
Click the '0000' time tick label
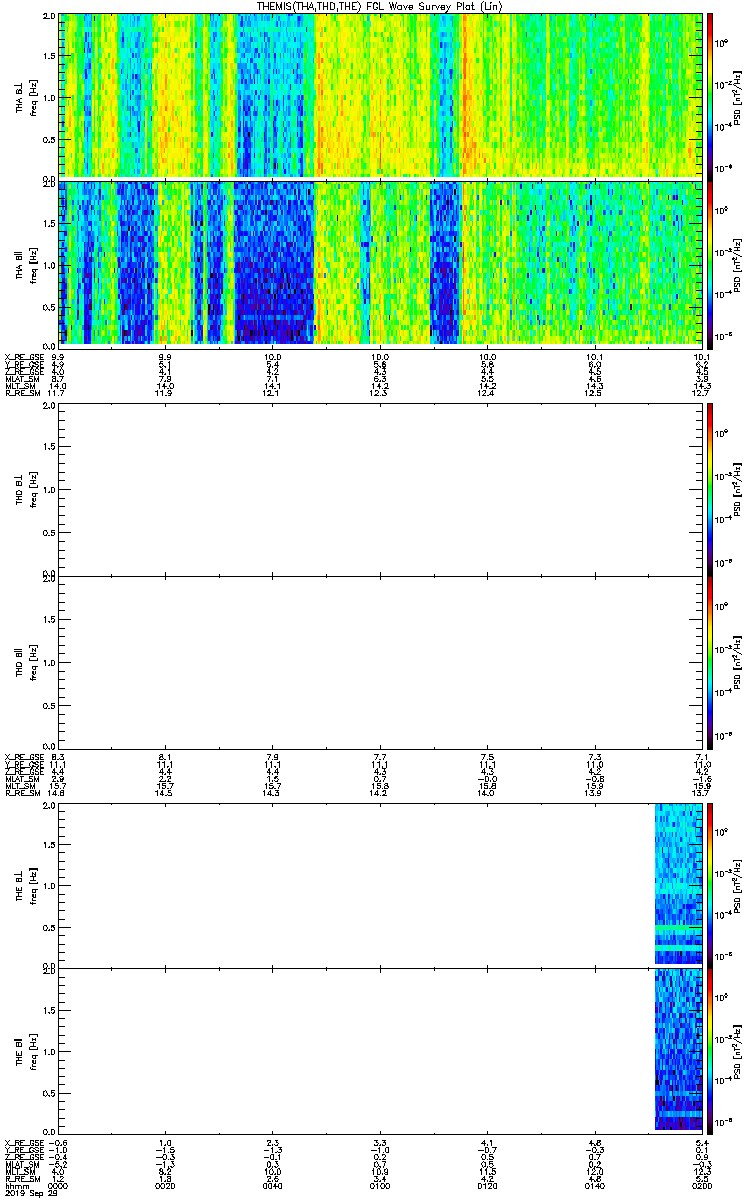tap(59, 1186)
